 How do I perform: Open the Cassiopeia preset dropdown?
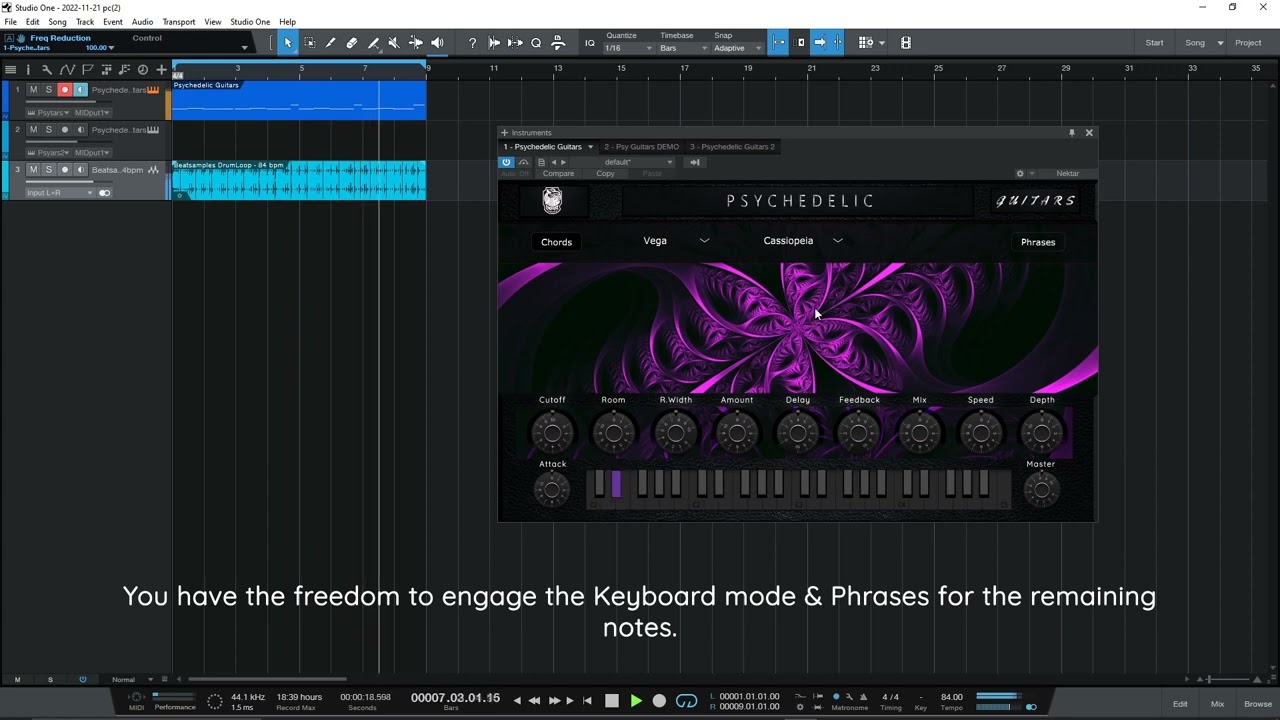pyautogui.click(x=803, y=241)
